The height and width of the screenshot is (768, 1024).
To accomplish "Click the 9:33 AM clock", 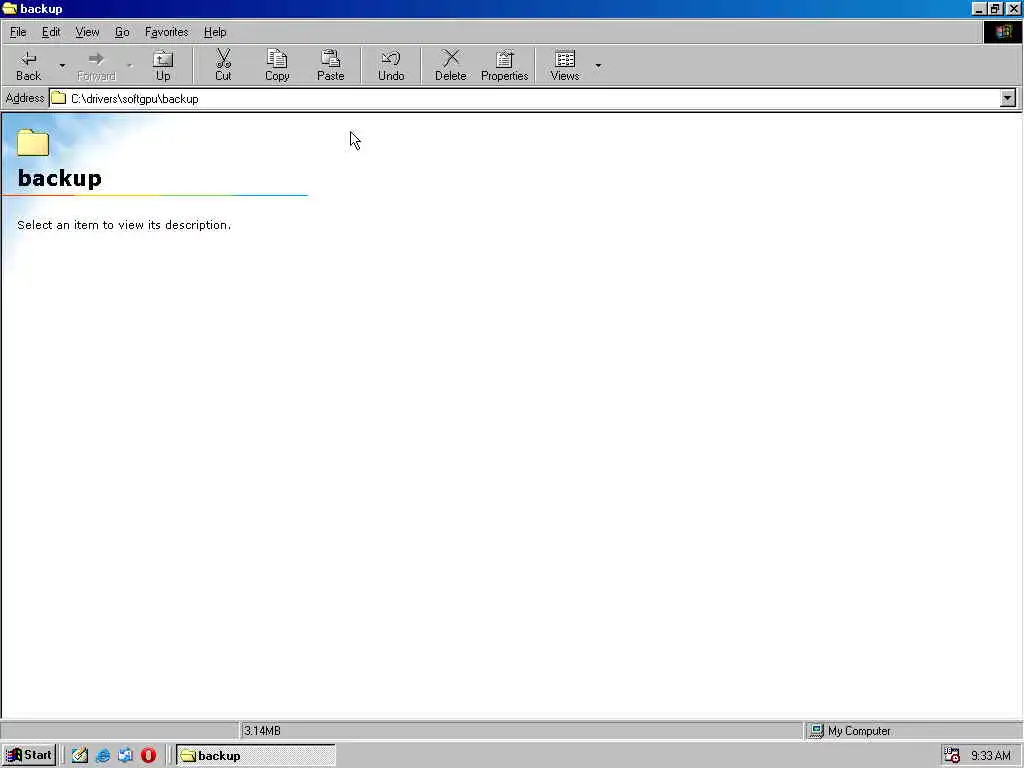I will (991, 756).
